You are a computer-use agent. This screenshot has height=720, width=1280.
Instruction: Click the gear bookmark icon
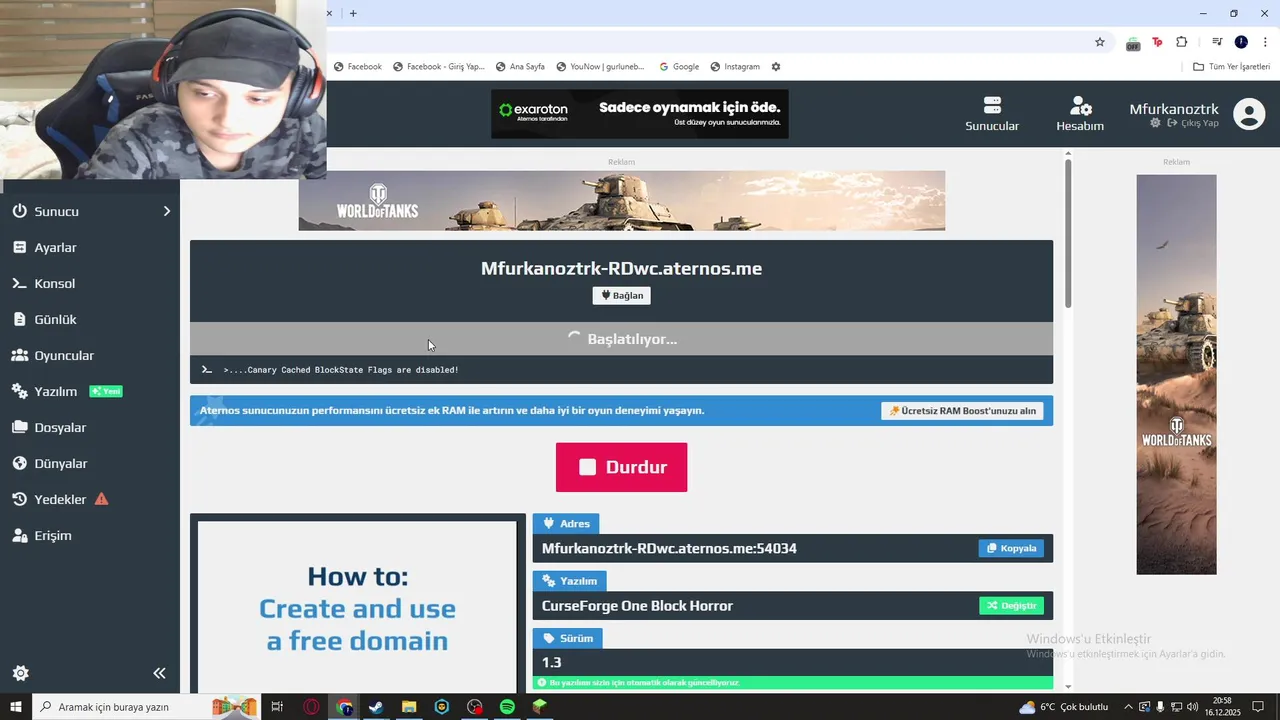(x=775, y=67)
